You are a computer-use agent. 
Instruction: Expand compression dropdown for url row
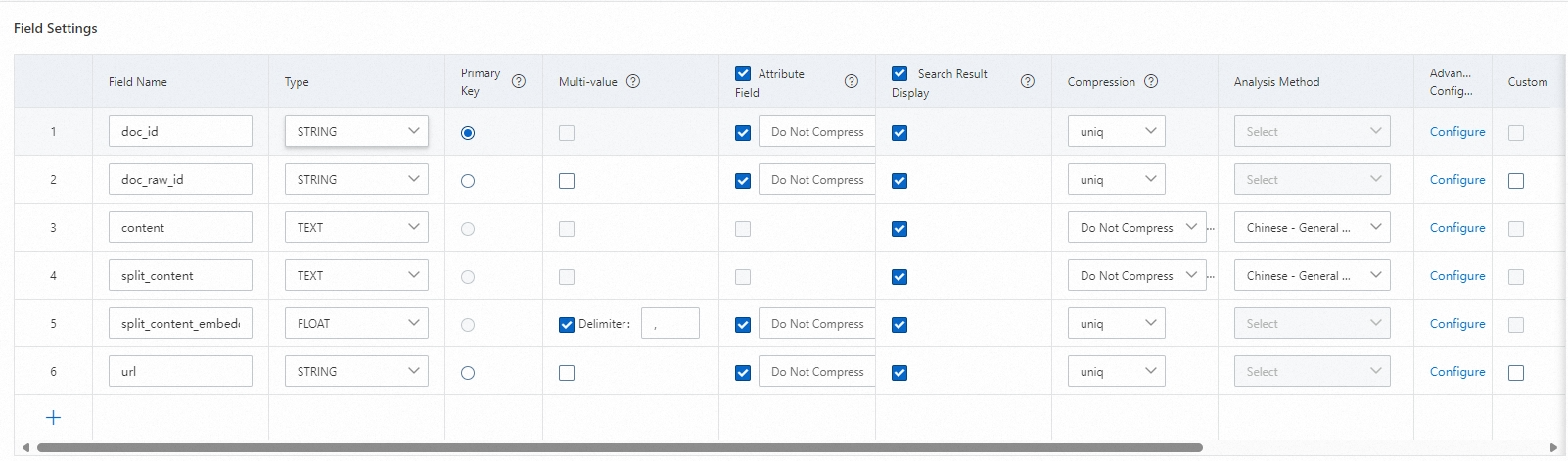(1116, 372)
